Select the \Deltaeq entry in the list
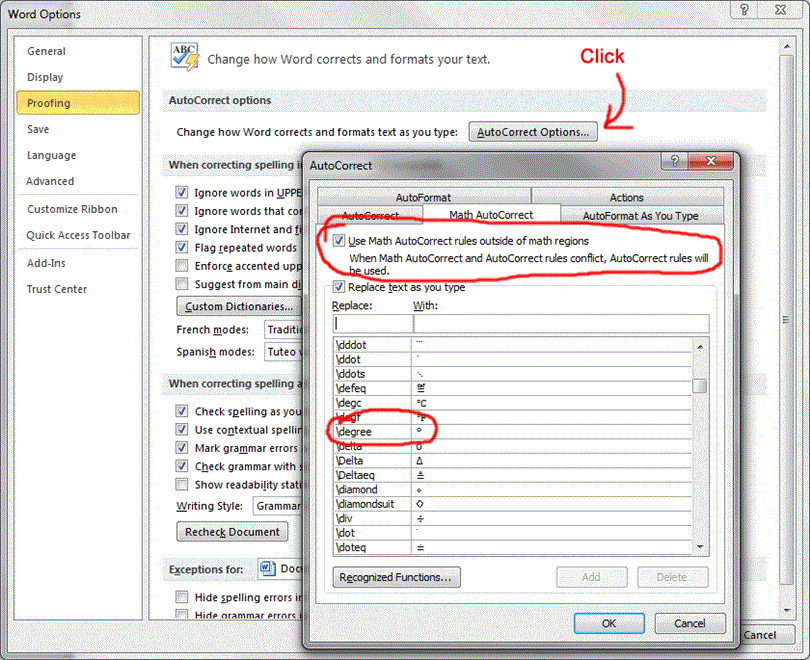The height and width of the screenshot is (660, 810). click(x=512, y=475)
